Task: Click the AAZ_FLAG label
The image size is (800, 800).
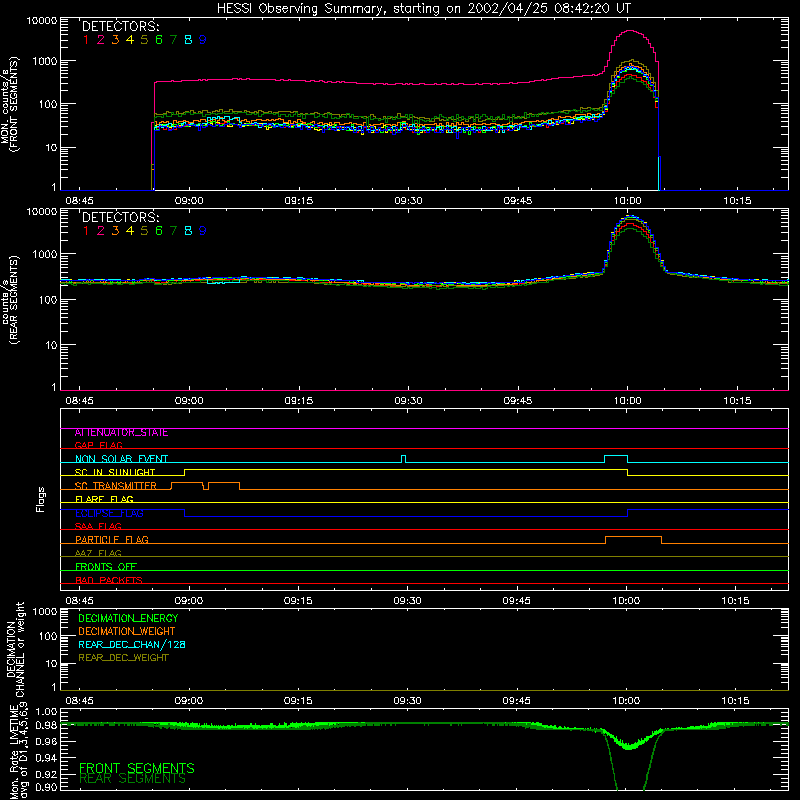Action: pyautogui.click(x=98, y=553)
